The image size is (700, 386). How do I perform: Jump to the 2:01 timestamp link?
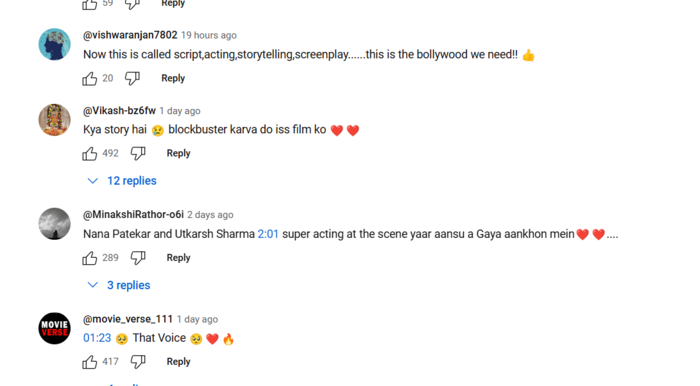268,234
